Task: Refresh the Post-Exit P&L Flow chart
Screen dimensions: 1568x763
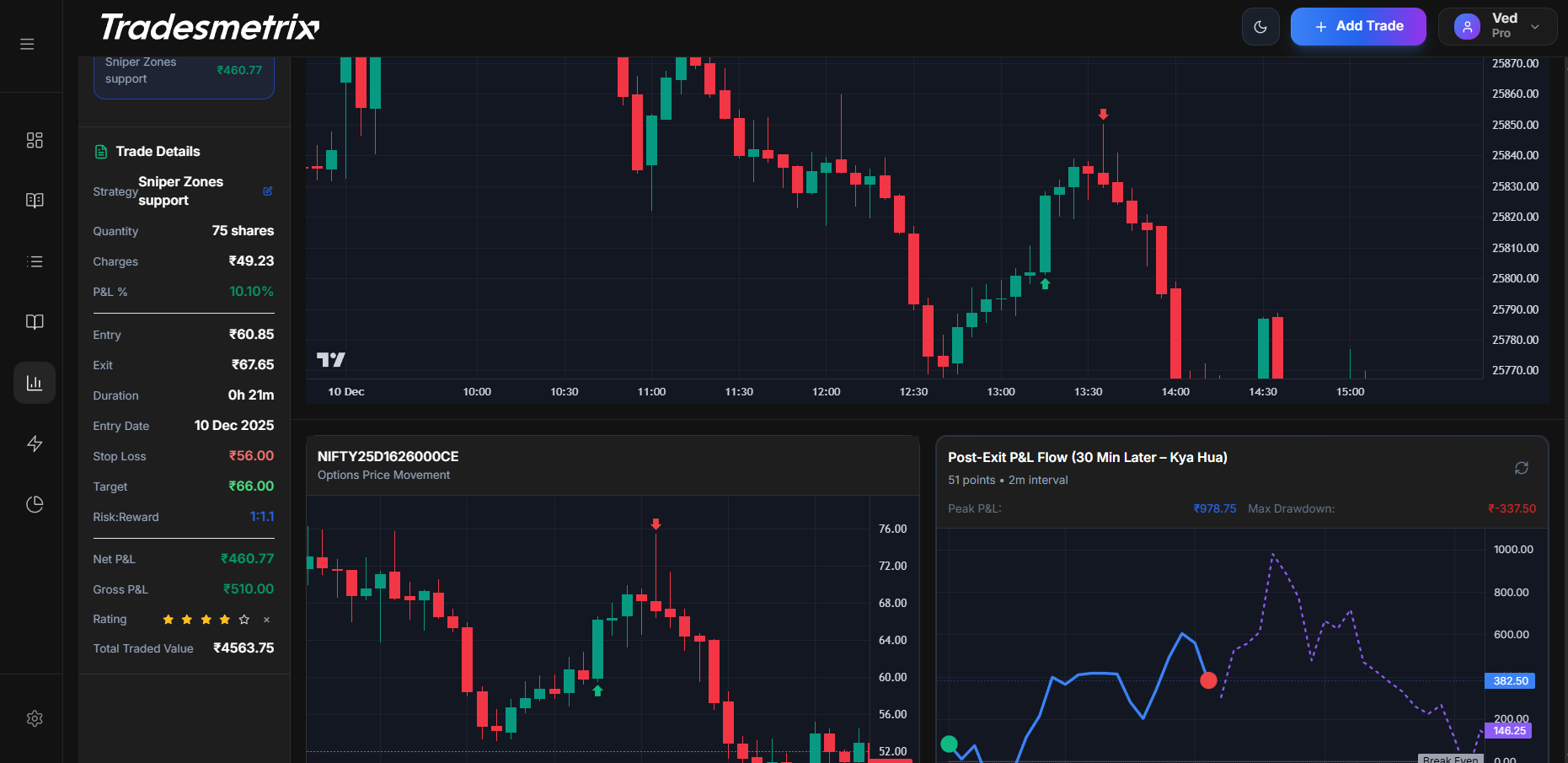Action: point(1522,468)
